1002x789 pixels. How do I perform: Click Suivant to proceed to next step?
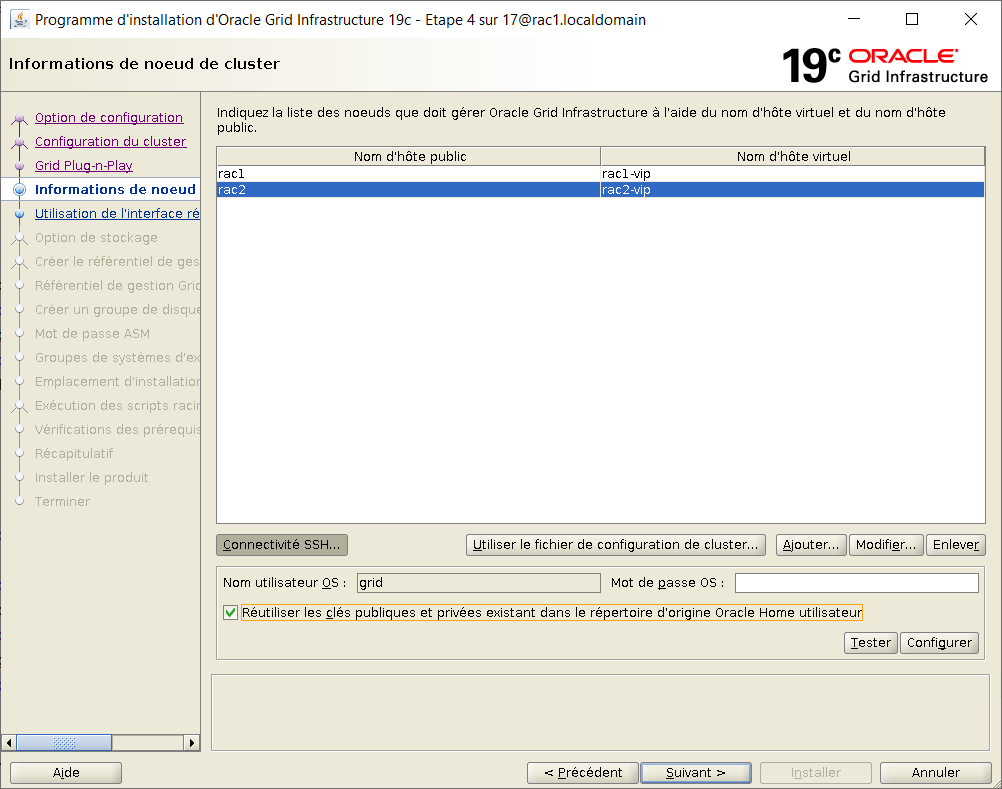696,772
